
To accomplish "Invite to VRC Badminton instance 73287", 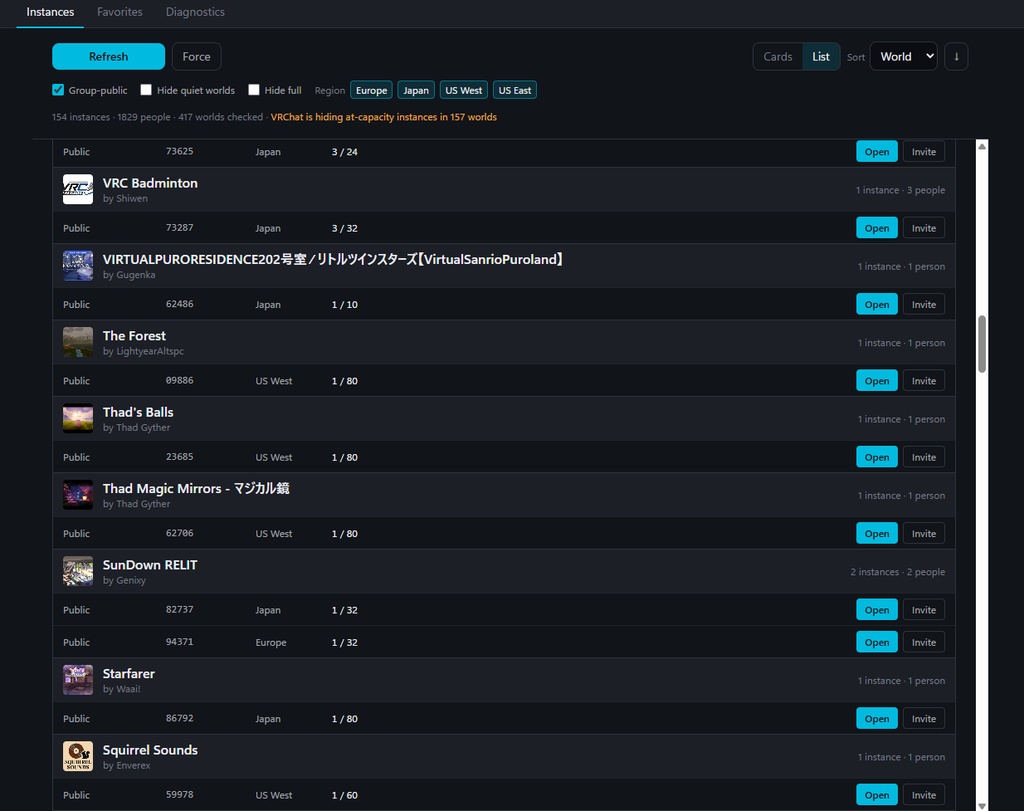I will [x=924, y=228].
